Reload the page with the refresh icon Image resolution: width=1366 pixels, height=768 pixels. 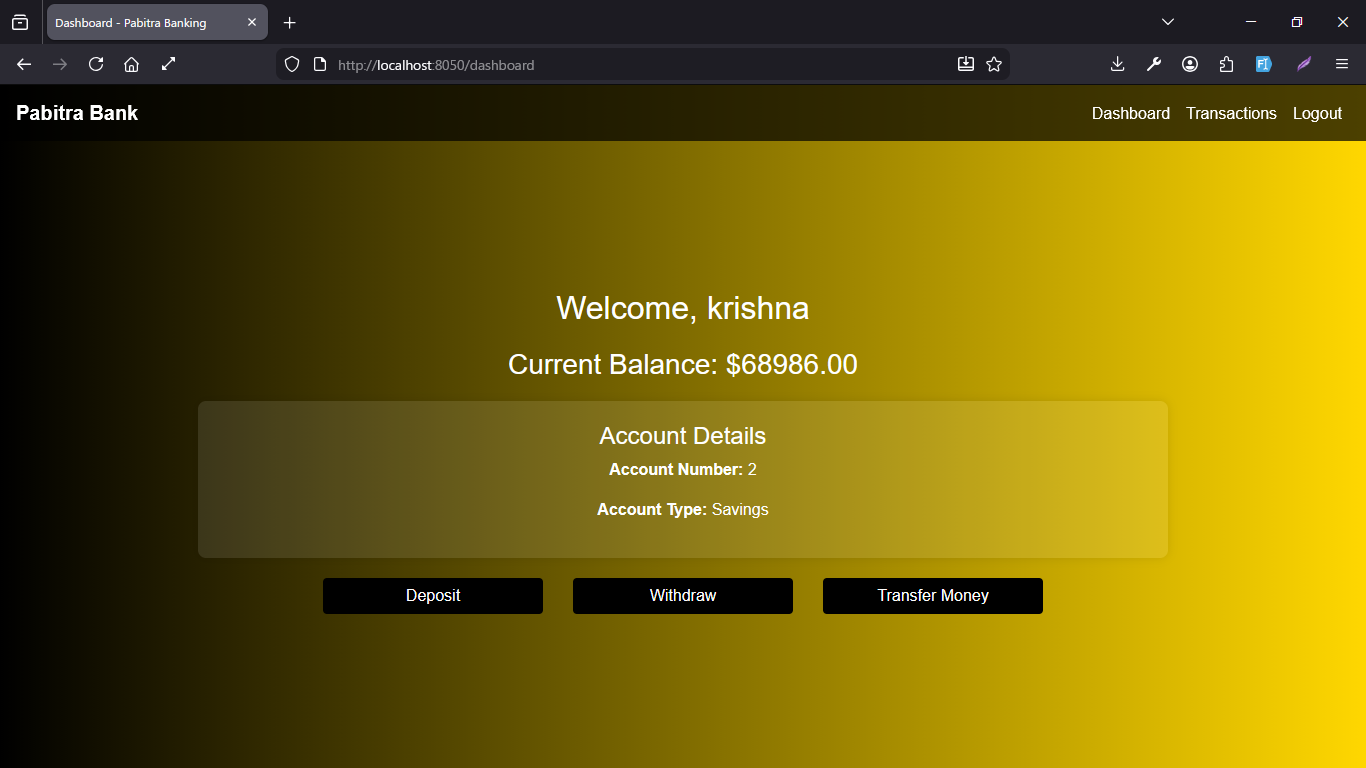(96, 64)
